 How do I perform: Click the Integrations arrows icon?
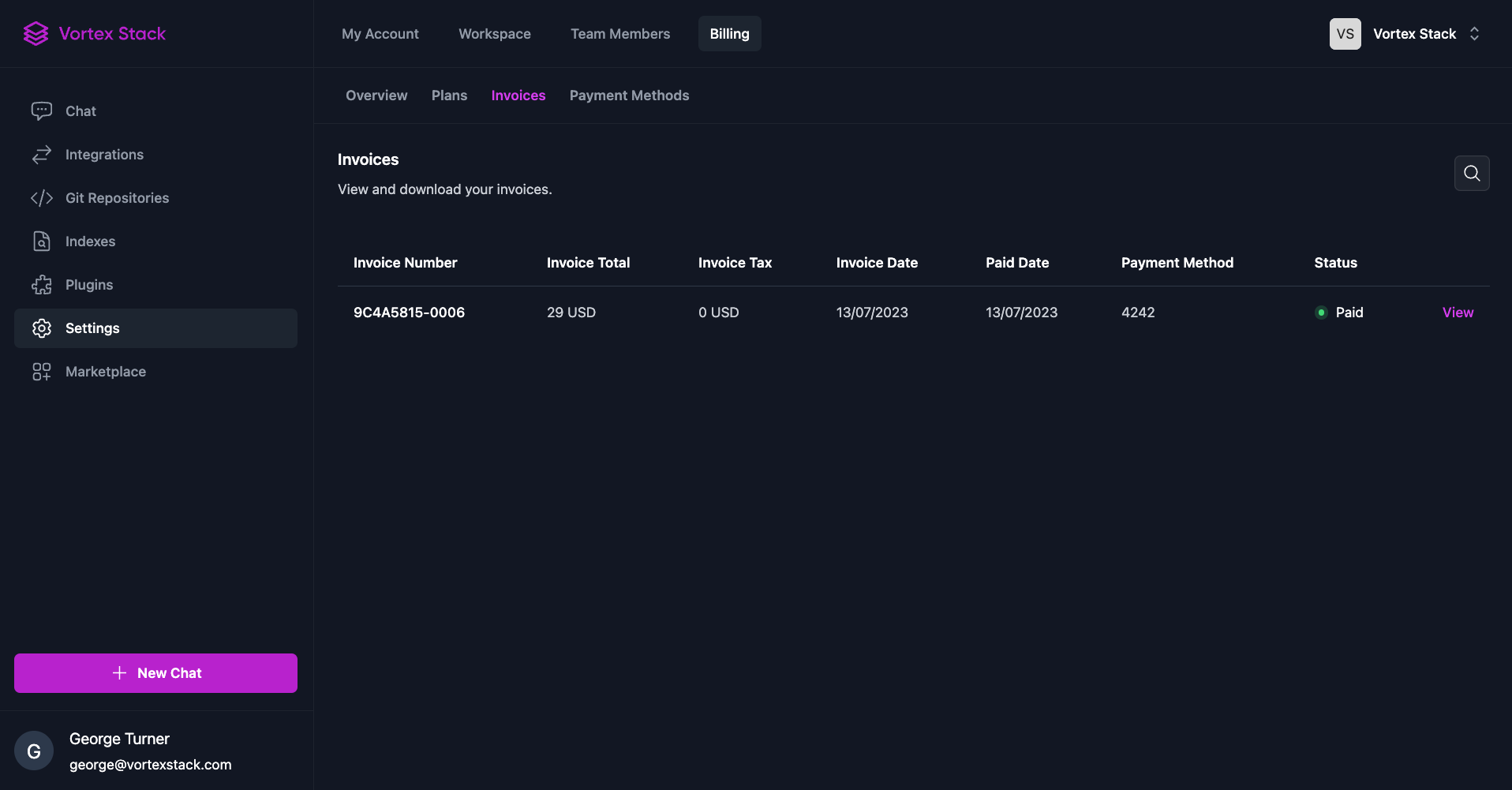[42, 155]
